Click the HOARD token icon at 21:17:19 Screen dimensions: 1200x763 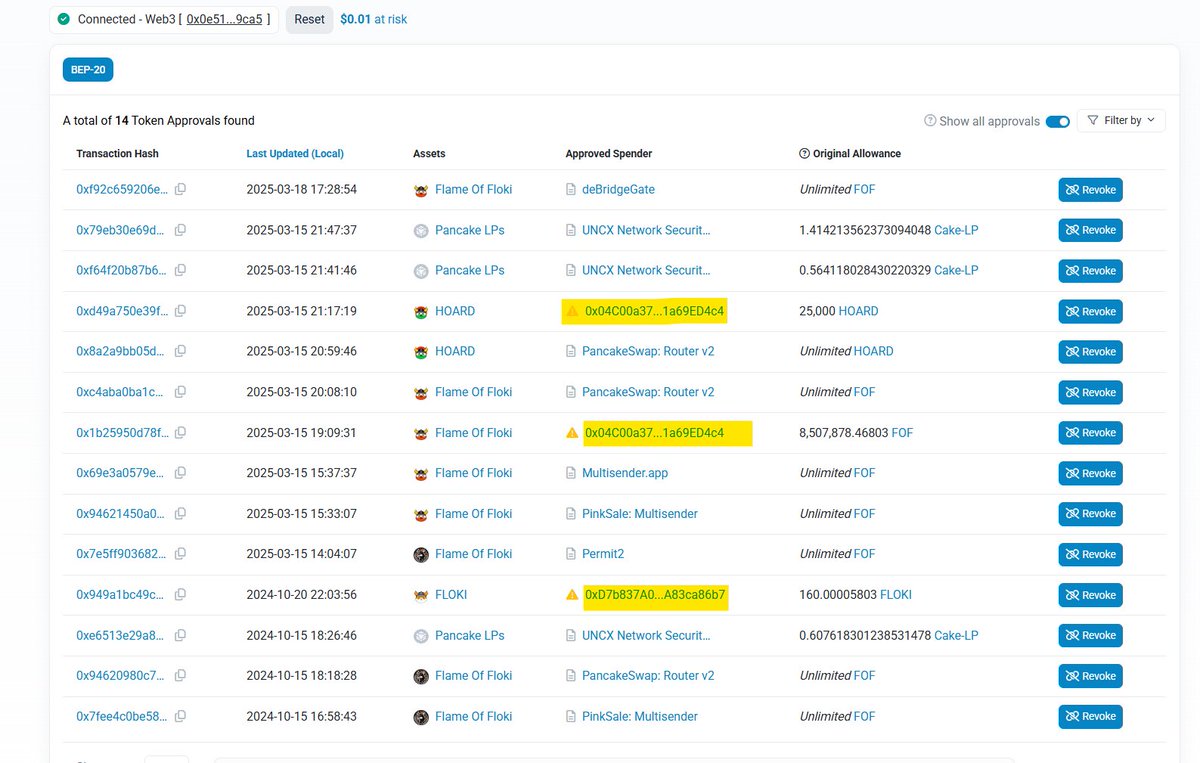click(421, 311)
